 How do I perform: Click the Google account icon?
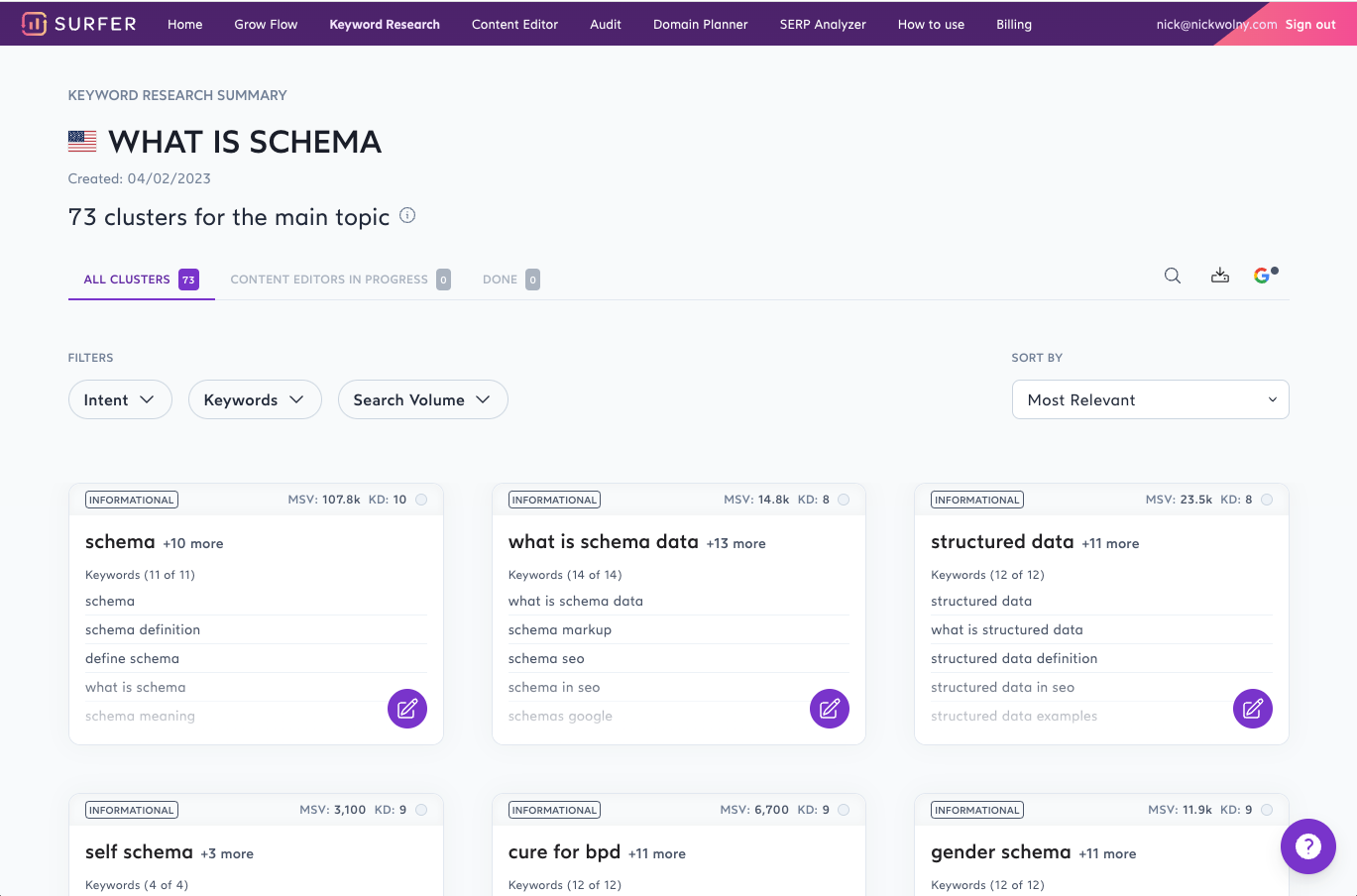pos(1263,276)
